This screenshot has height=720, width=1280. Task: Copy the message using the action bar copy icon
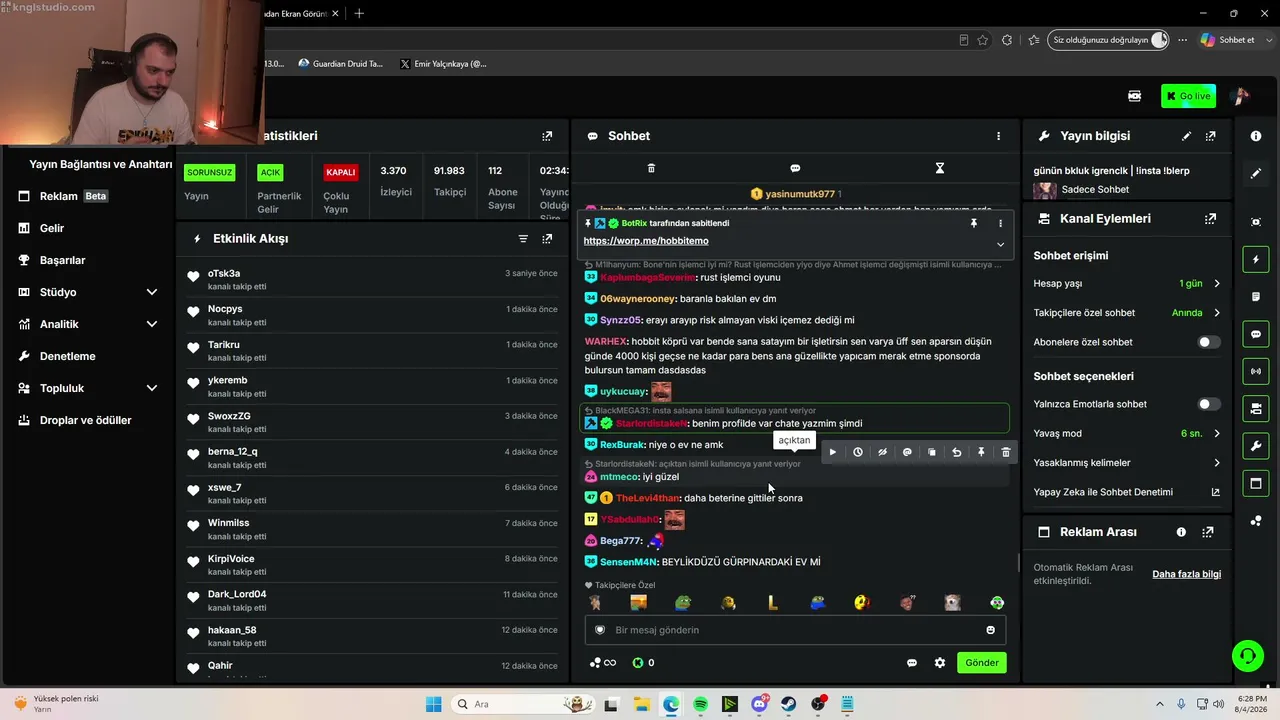click(x=932, y=452)
